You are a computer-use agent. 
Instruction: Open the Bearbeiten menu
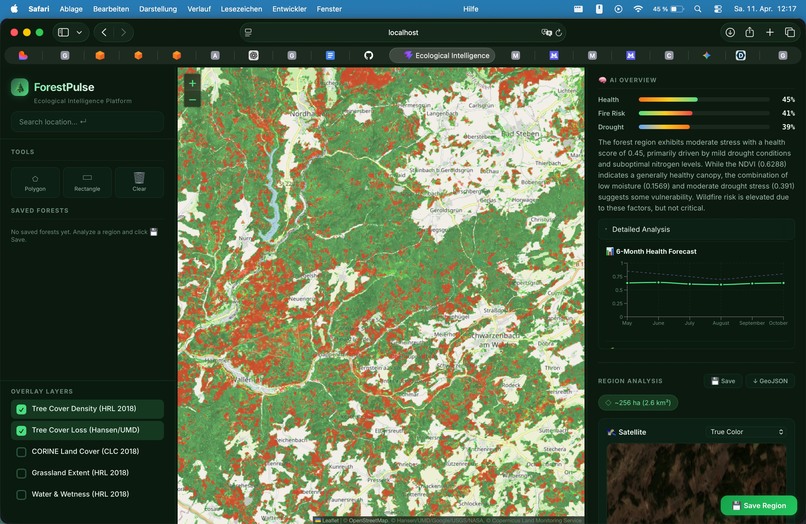111,9
